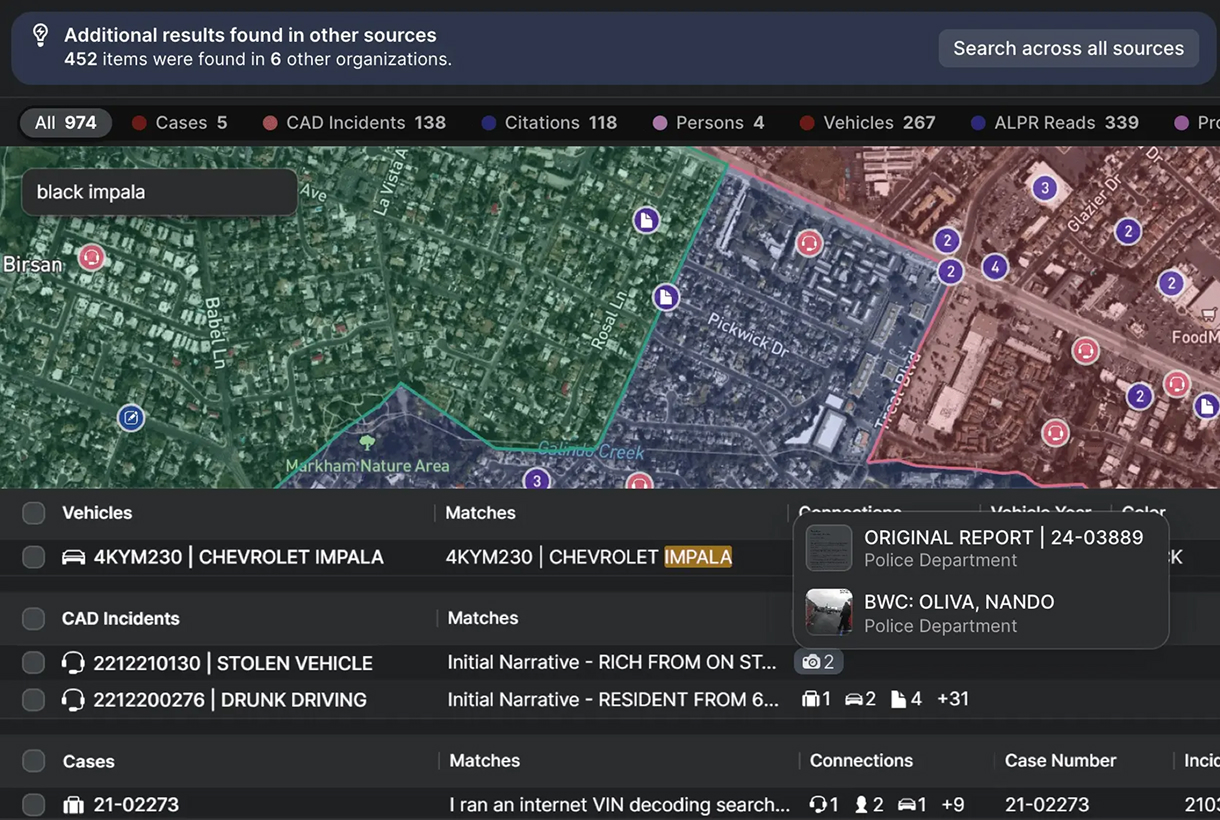
Task: Click the BWC Oliva, Nando video thumbnail
Action: point(829,612)
